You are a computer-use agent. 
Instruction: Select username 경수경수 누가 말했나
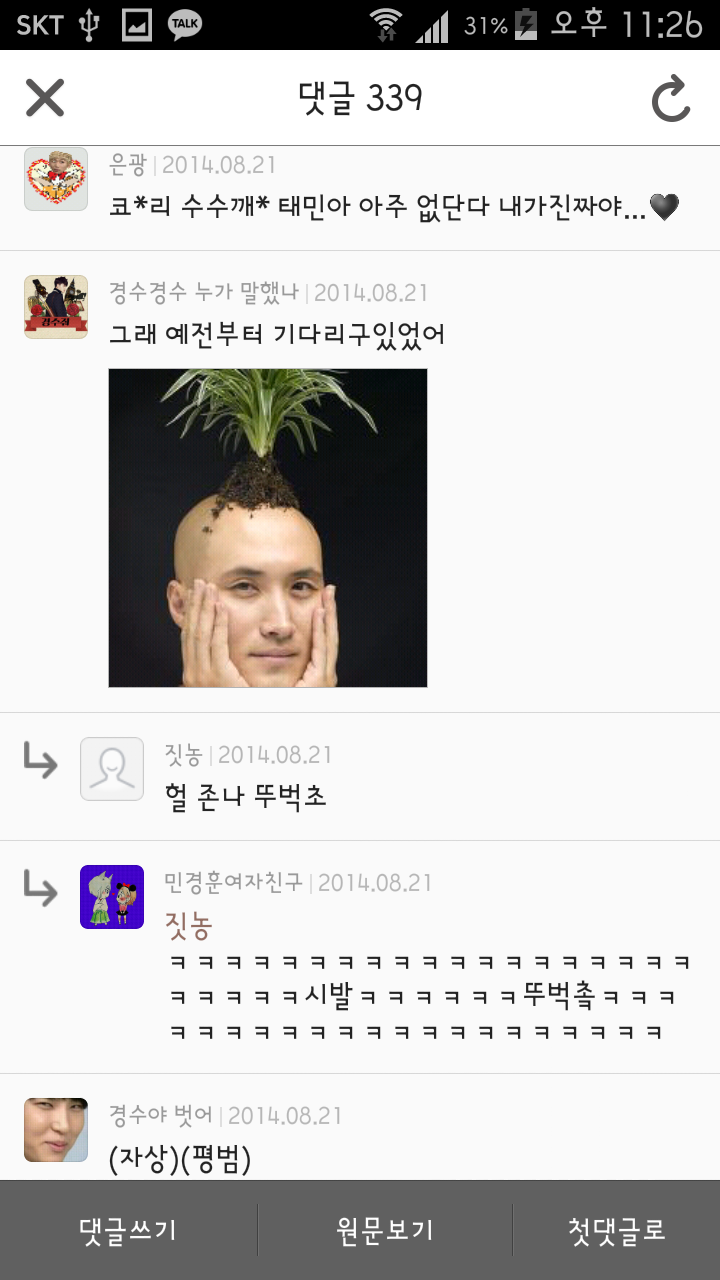coord(204,293)
